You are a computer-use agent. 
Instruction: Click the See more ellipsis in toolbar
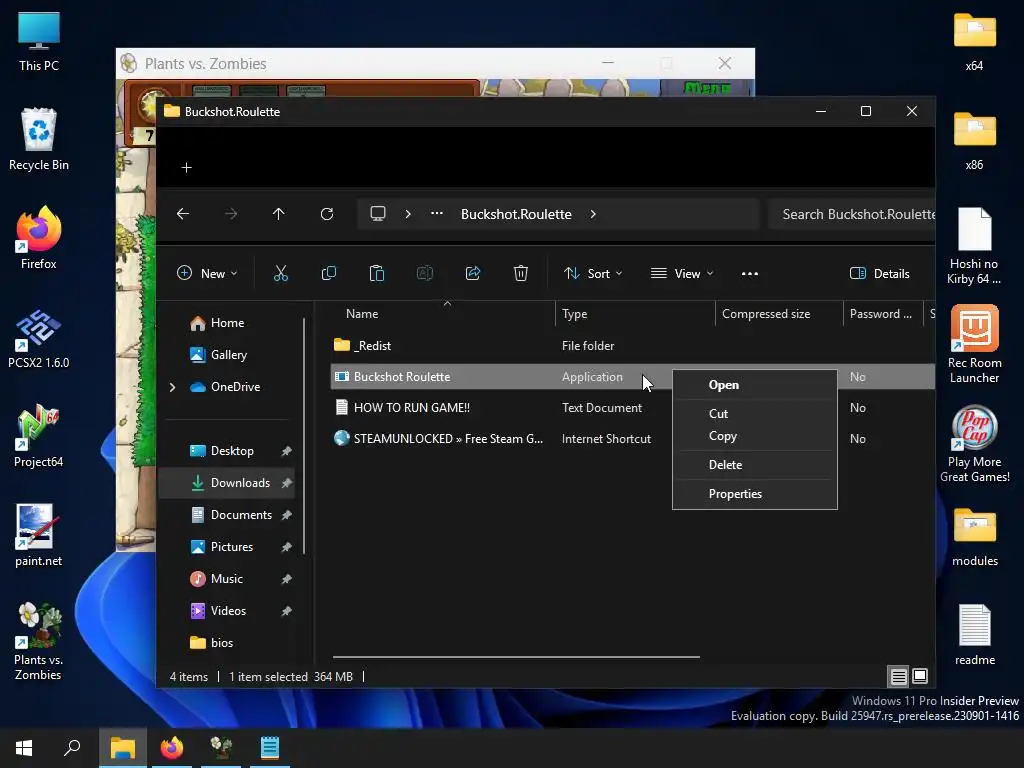[750, 274]
